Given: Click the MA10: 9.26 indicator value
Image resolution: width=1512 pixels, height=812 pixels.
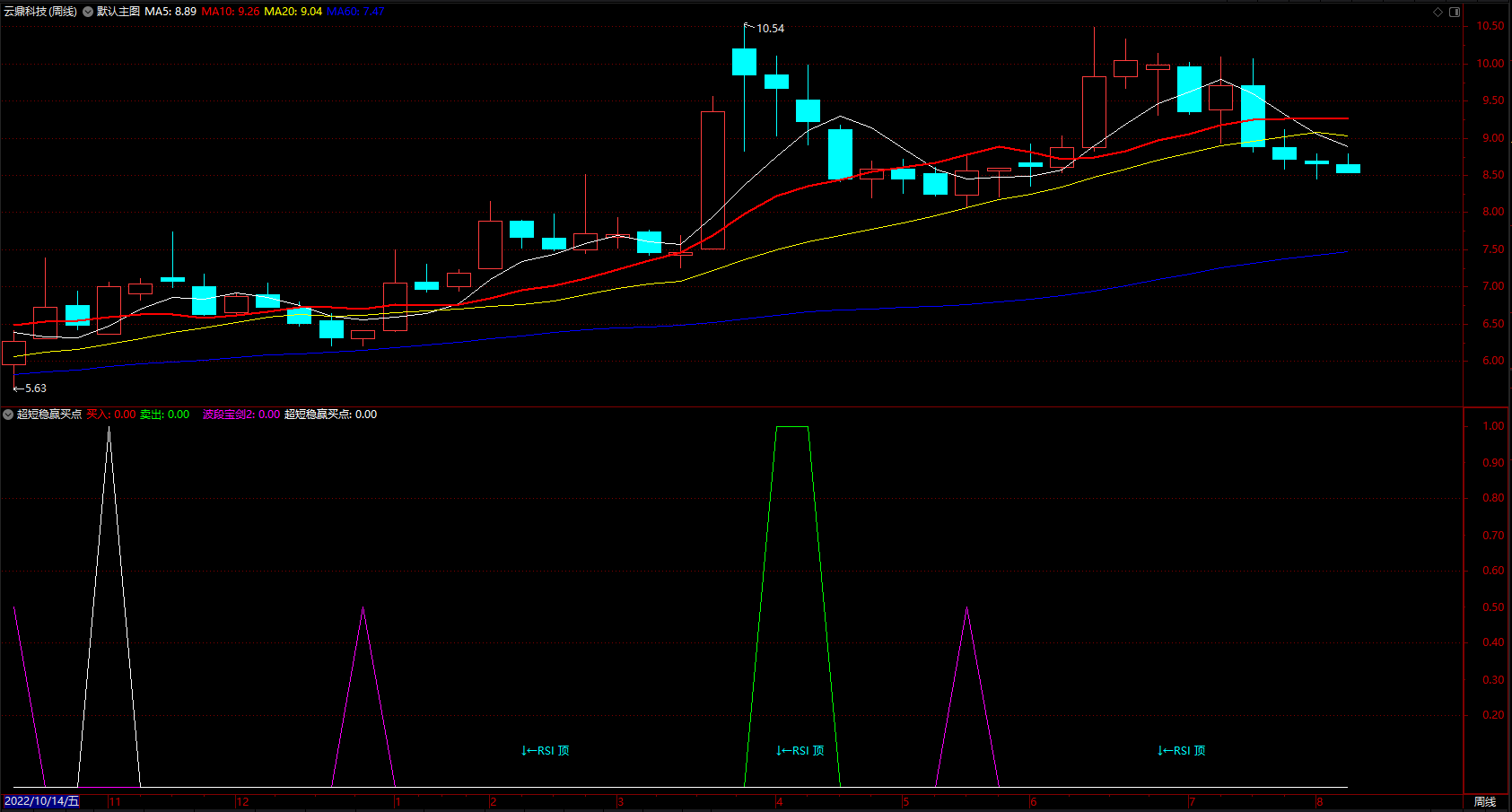Looking at the screenshot, I should 231,12.
